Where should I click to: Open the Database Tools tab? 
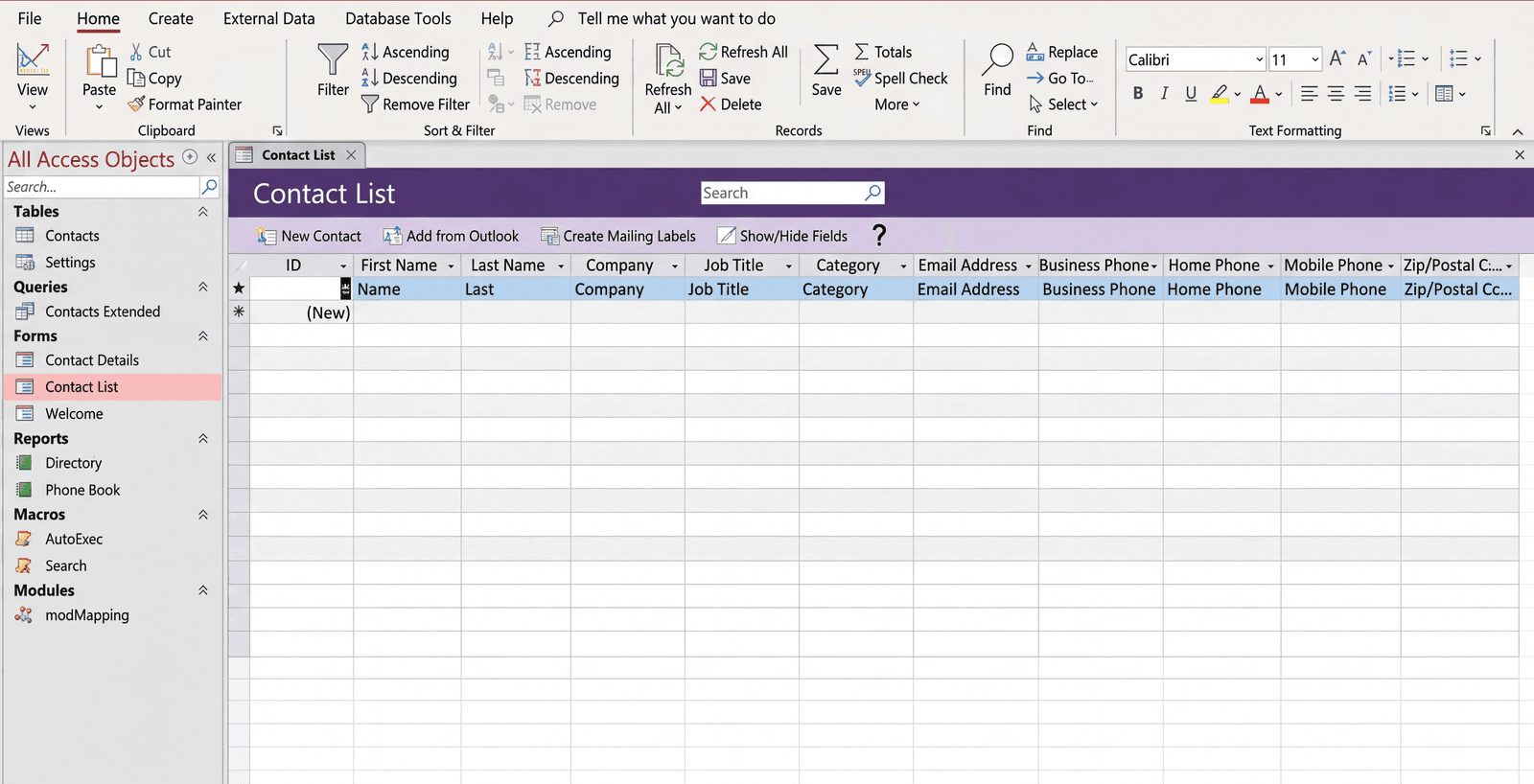click(398, 18)
